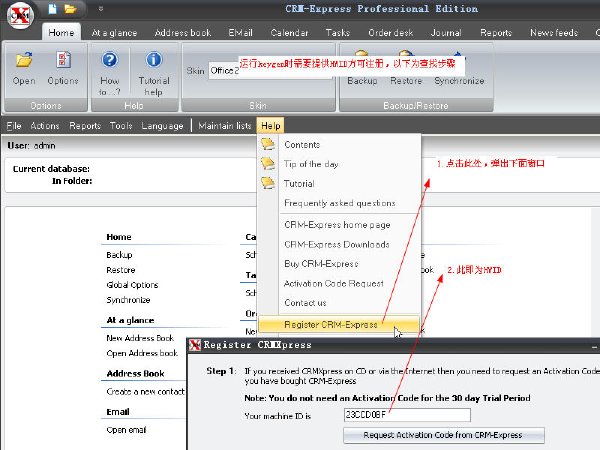Click the machine ID field in Register dialog
This screenshot has height=450, width=600.
pyautogui.click(x=407, y=415)
